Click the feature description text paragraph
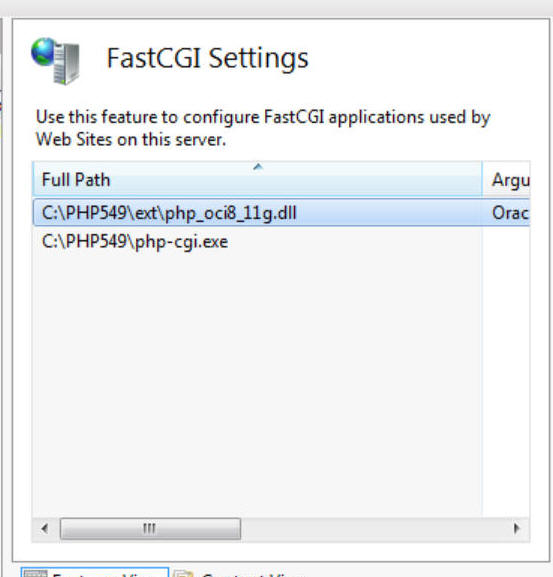 pos(263,128)
